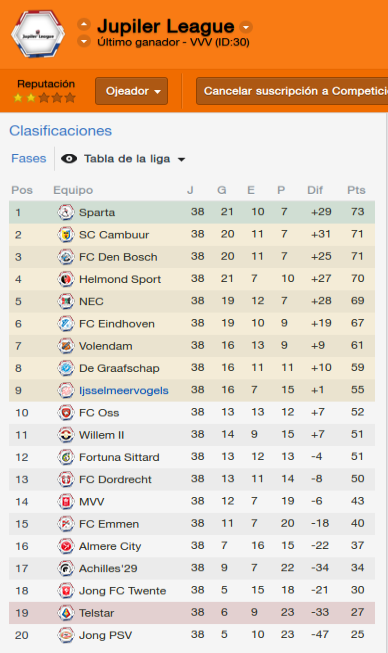The height and width of the screenshot is (653, 388).
Task: Click the Jupiler League hexagon logo
Action: (38, 35)
